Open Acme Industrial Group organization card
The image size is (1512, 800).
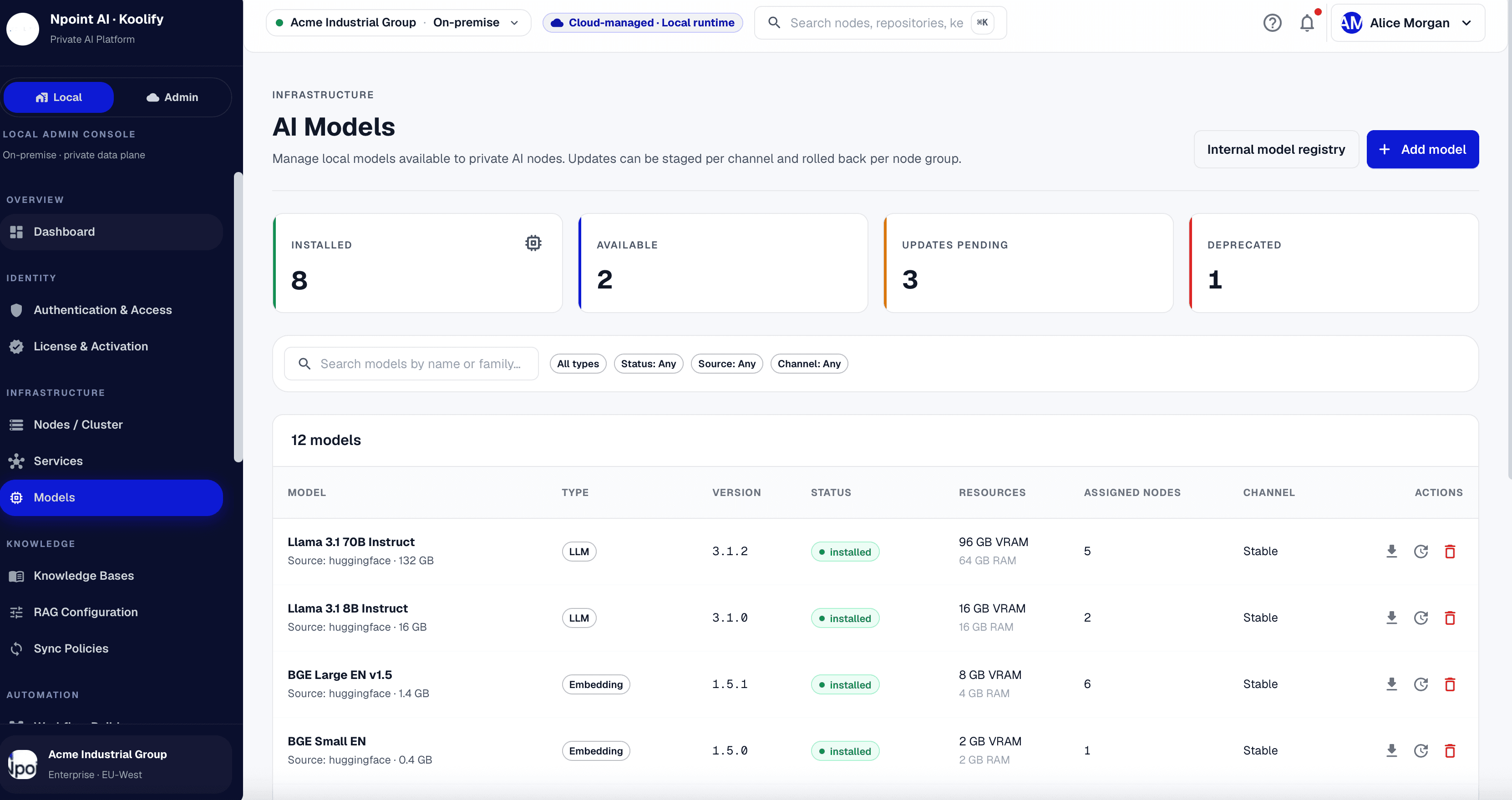[116, 764]
